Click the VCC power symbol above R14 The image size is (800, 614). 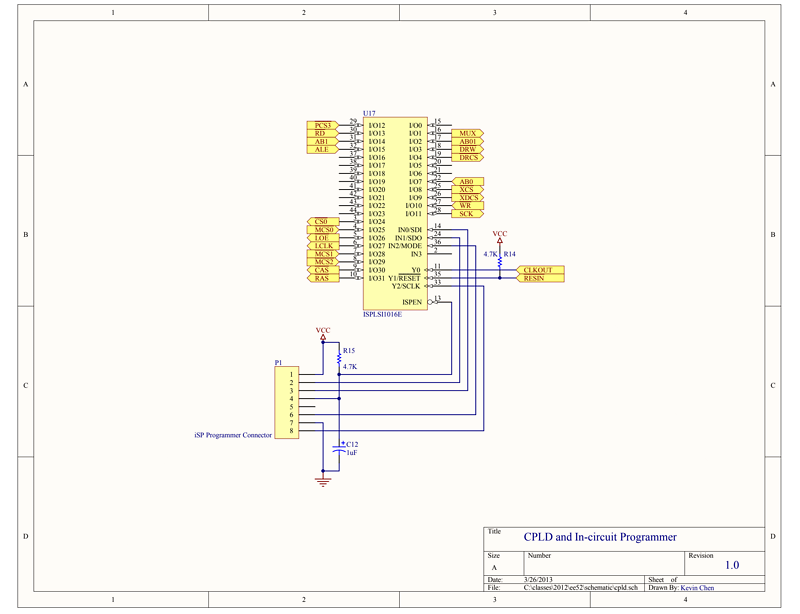500,237
